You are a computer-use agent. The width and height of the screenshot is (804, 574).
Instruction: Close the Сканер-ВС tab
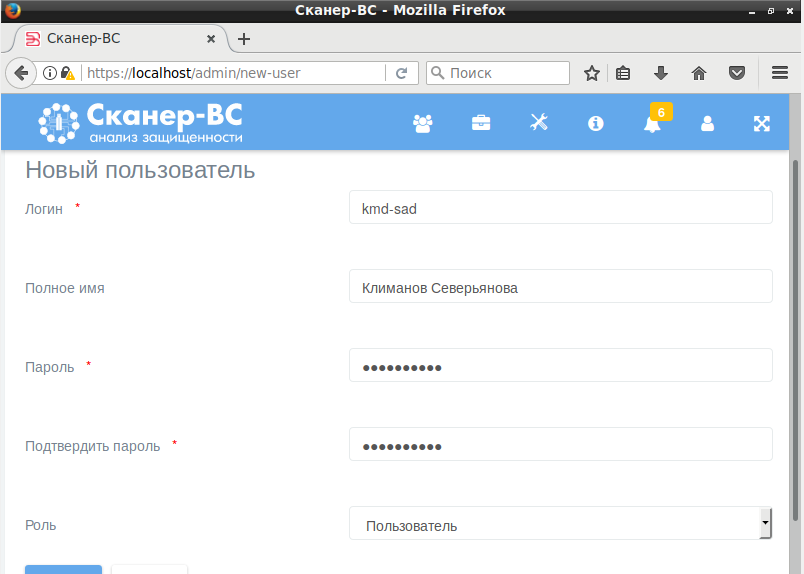[x=211, y=39]
